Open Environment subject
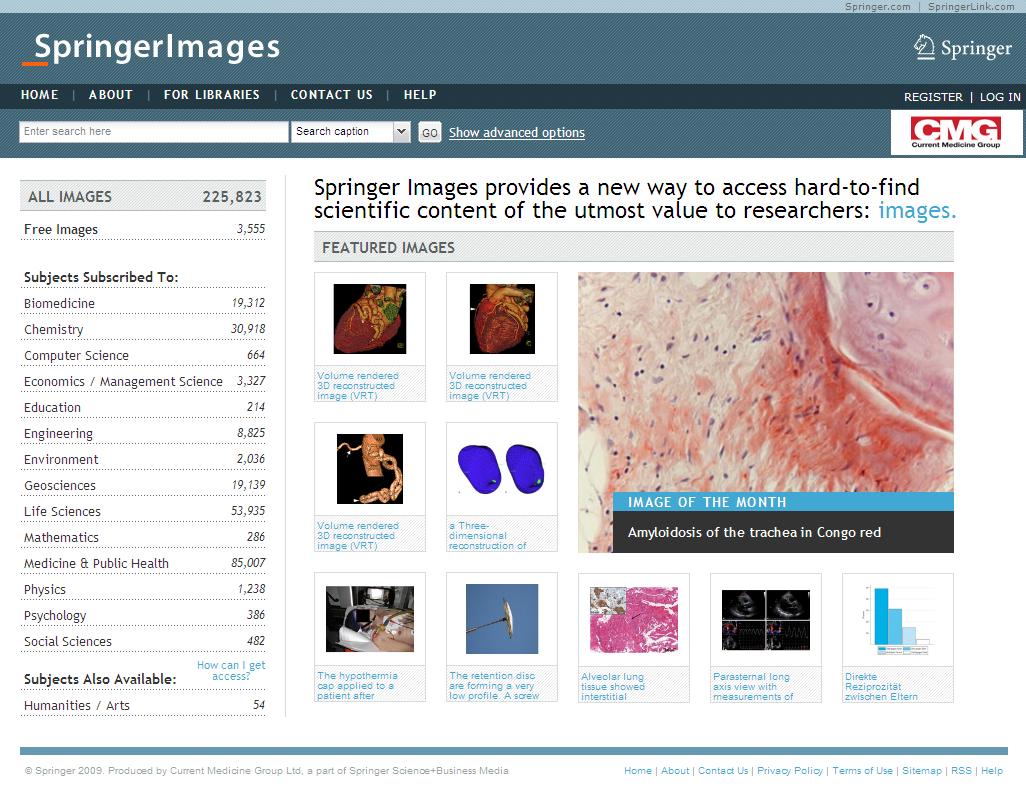Image resolution: width=1026 pixels, height=804 pixels. pyautogui.click(x=143, y=459)
